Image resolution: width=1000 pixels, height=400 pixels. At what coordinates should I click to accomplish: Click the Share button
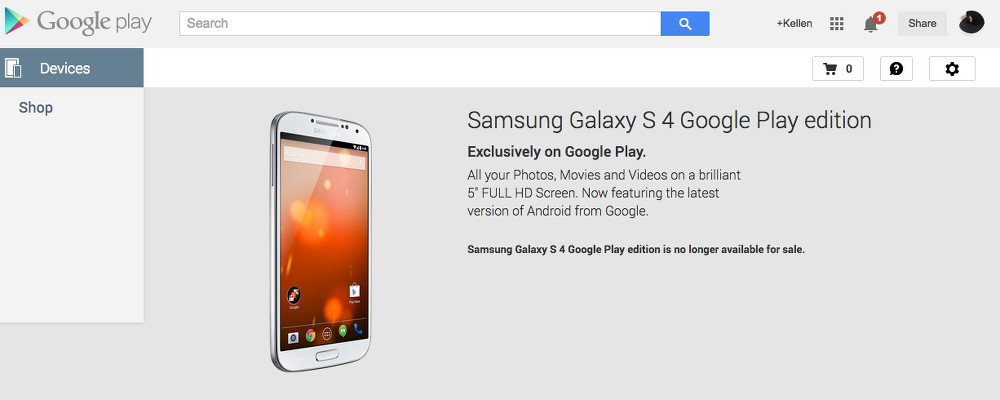[922, 24]
